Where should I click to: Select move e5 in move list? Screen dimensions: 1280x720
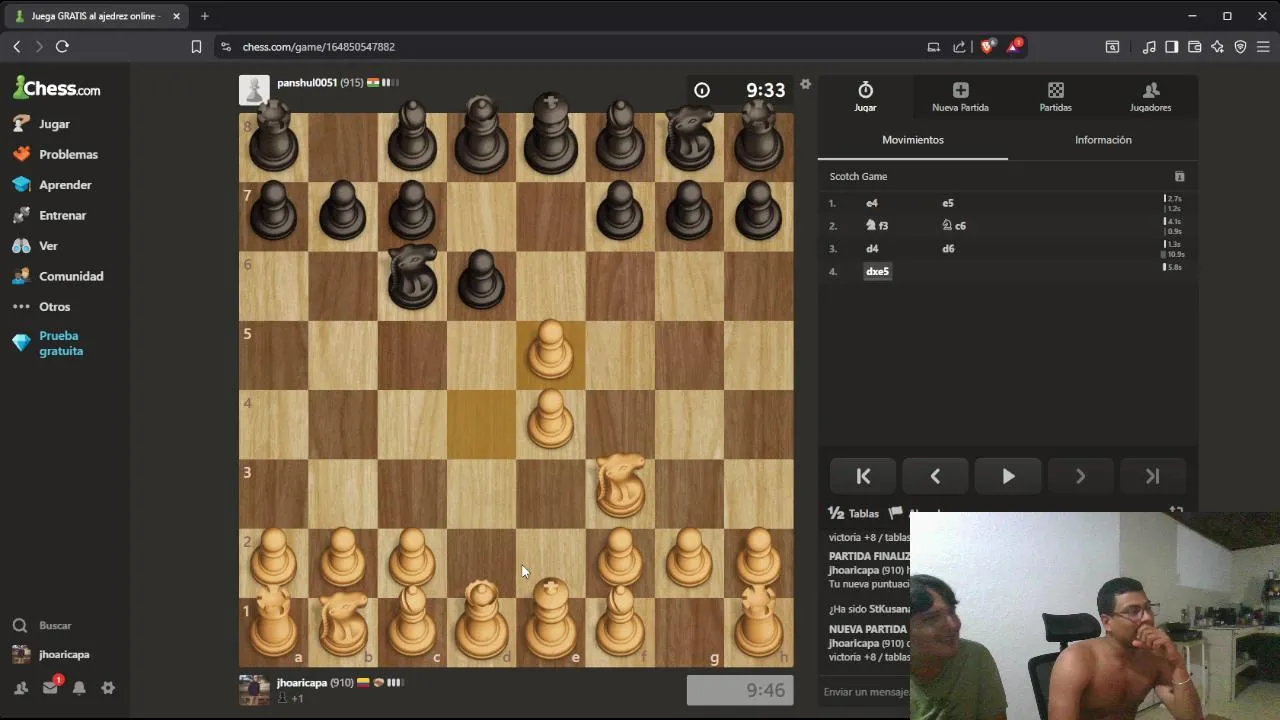click(948, 203)
